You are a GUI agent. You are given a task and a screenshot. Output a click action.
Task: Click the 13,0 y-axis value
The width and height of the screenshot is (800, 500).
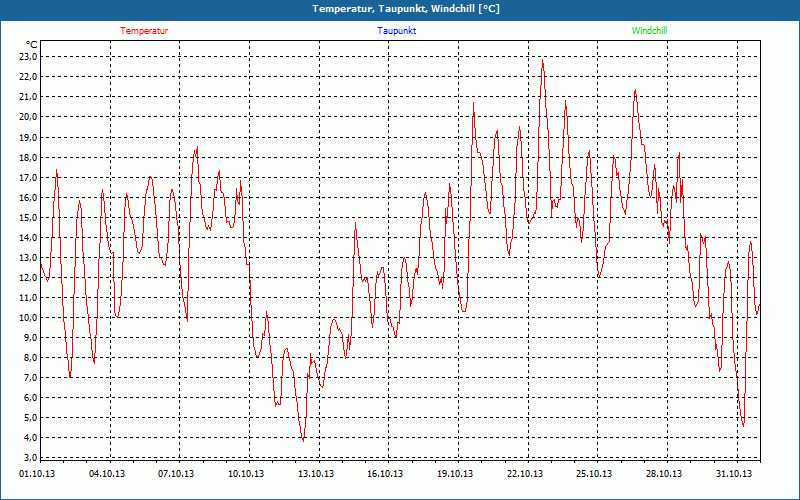[x=29, y=258]
